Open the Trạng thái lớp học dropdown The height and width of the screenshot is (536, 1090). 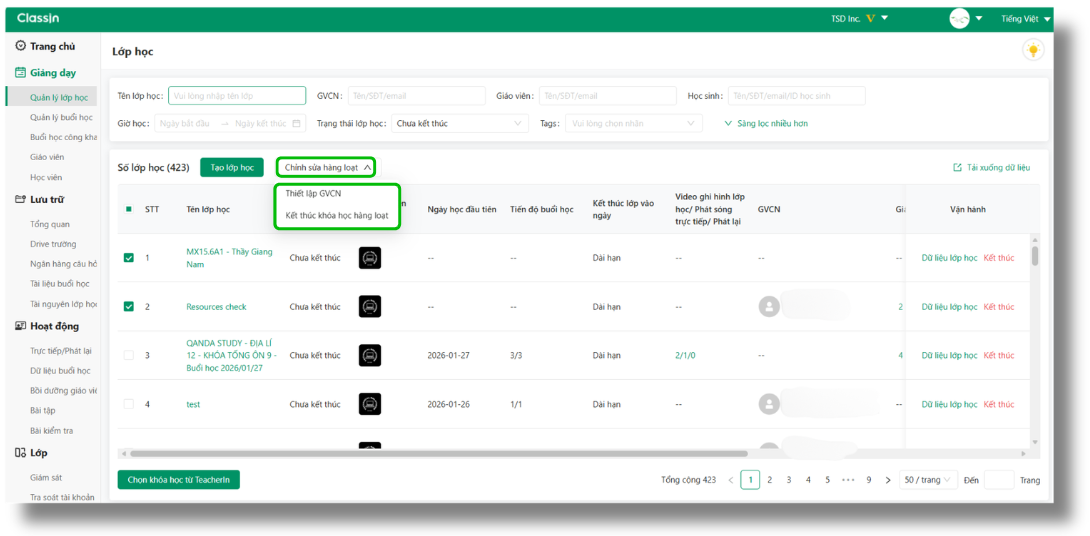(x=462, y=124)
